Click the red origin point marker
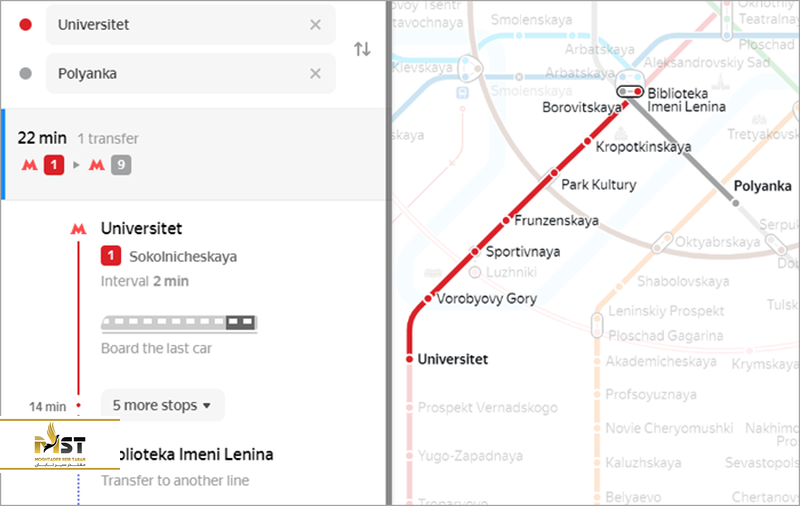Image resolution: width=800 pixels, height=506 pixels. pyautogui.click(x=26, y=24)
